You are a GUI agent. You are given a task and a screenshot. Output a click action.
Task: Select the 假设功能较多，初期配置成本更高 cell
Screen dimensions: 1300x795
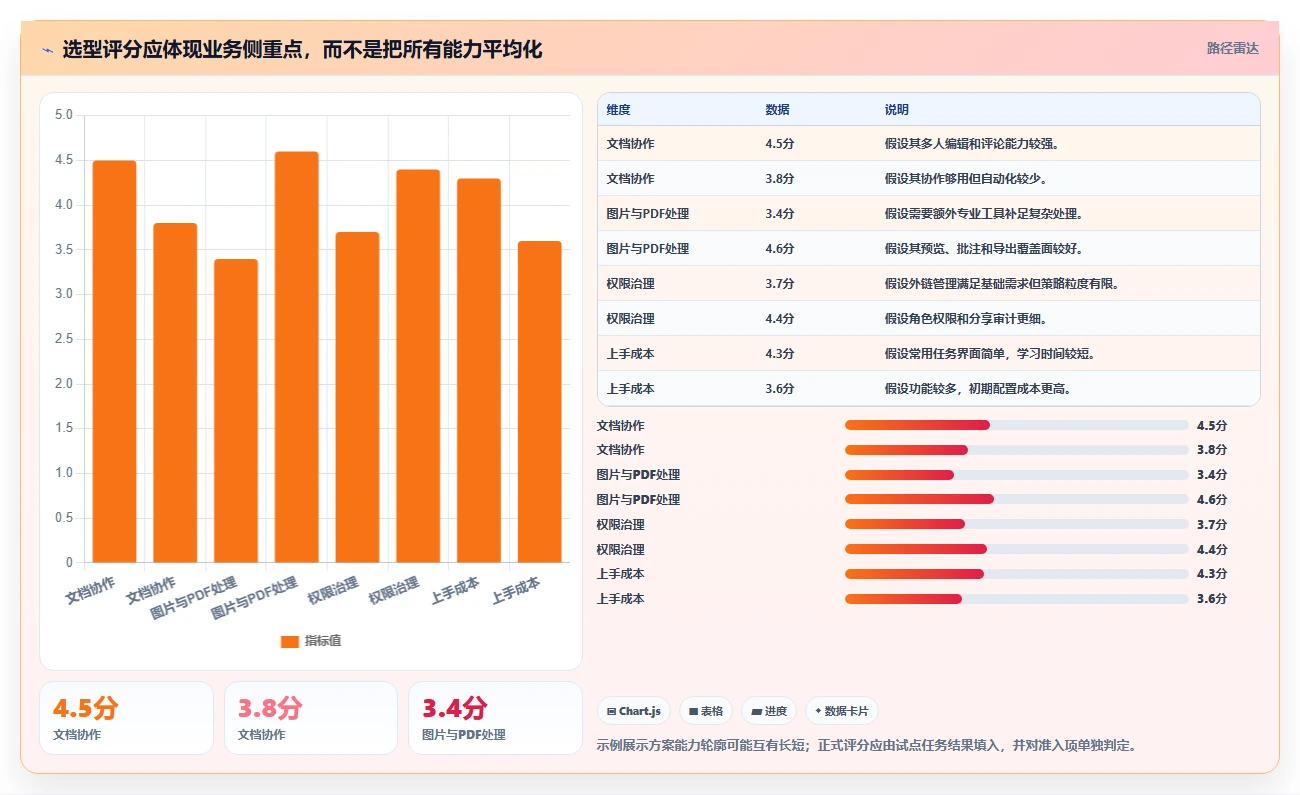(1068, 389)
